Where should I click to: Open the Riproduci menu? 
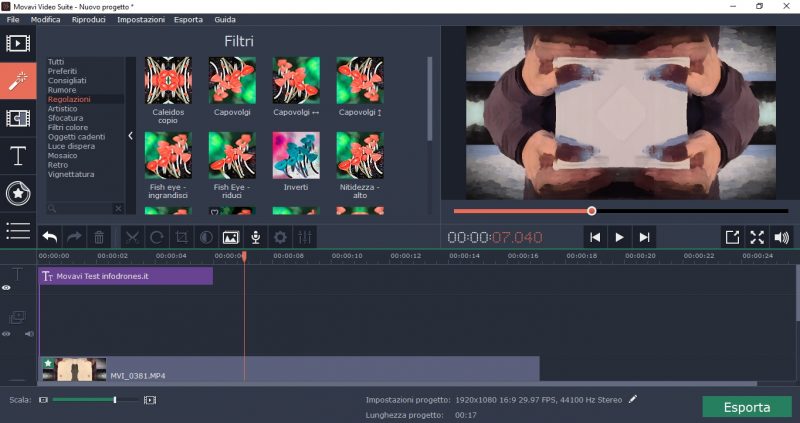[89, 19]
